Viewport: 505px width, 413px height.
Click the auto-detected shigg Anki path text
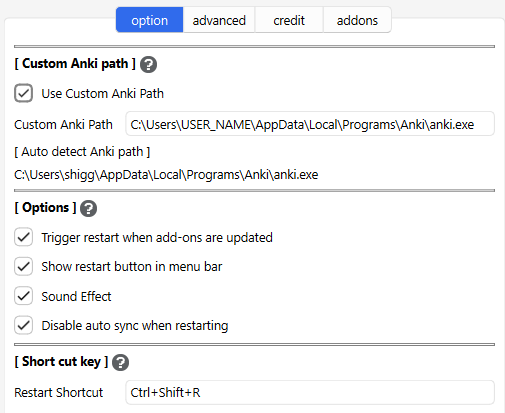(x=166, y=175)
